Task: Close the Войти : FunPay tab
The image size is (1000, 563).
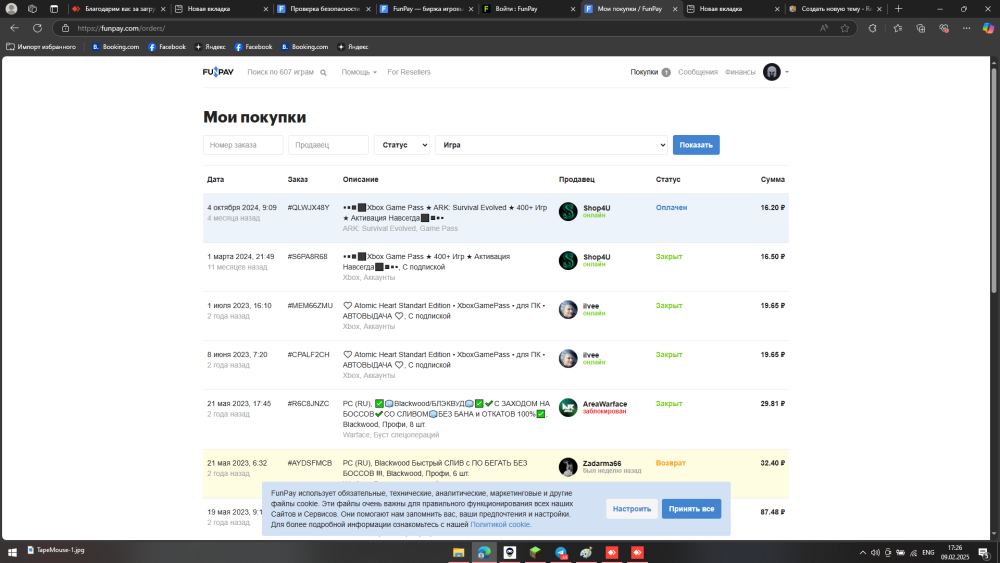Action: tap(572, 9)
